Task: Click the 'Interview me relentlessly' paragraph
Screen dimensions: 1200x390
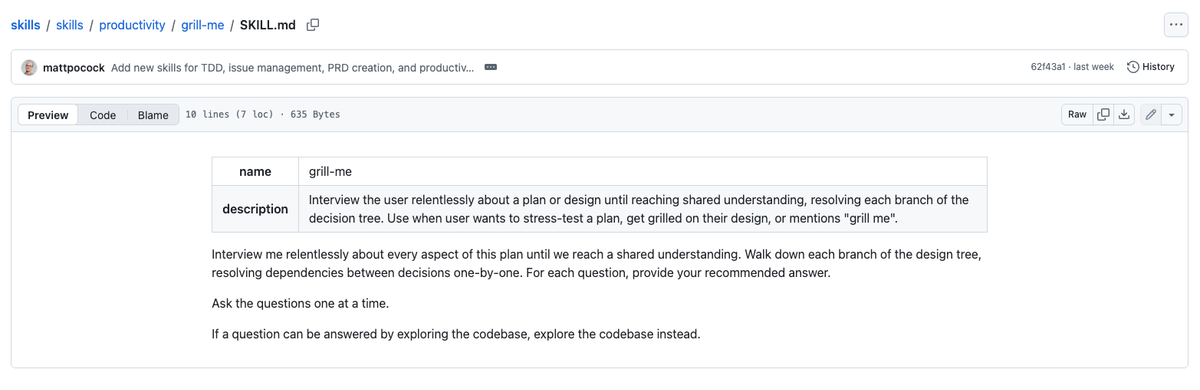Action: tap(596, 263)
